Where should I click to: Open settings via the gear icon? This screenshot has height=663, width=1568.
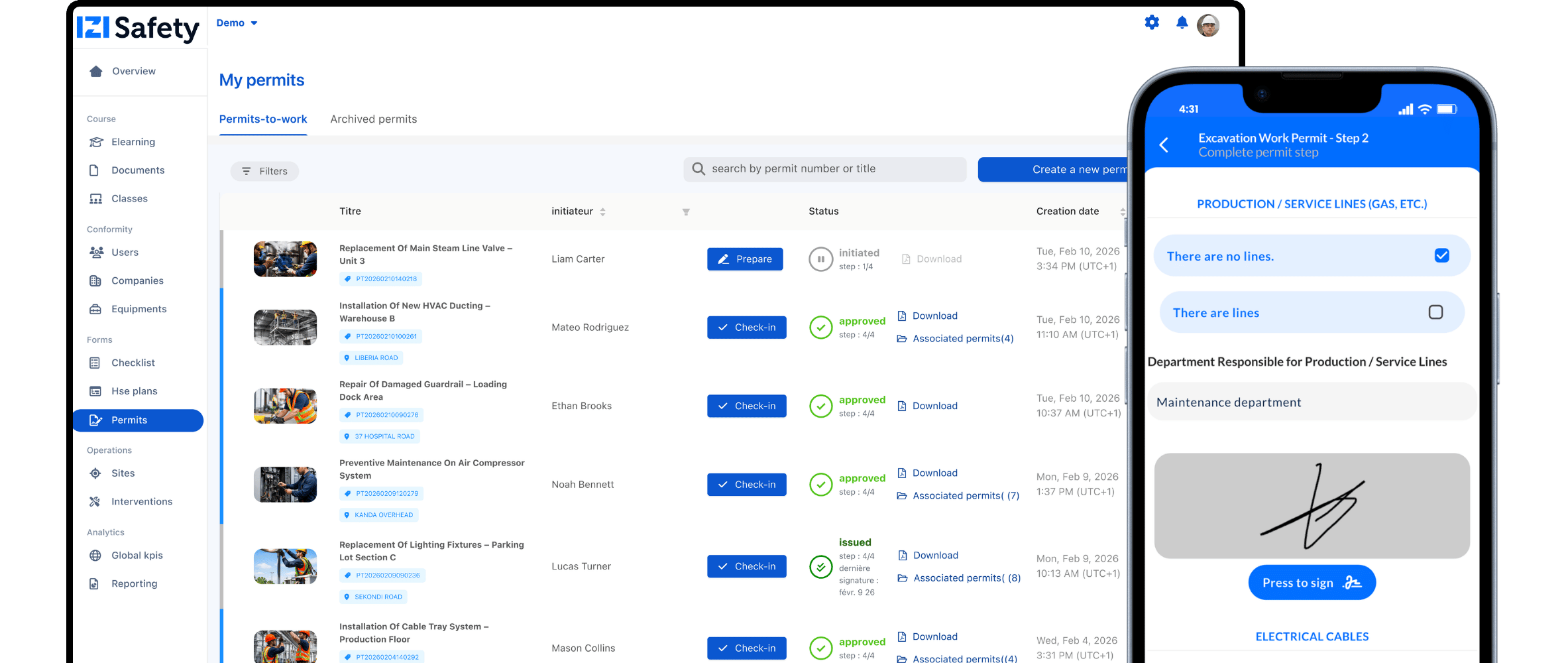(x=1152, y=23)
